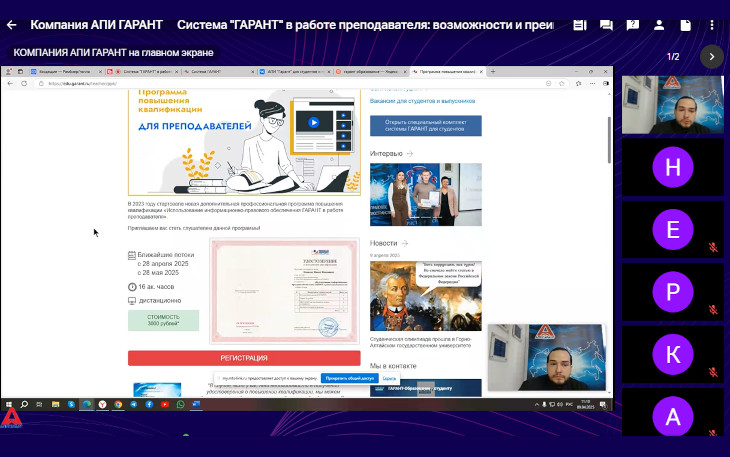Select the Программа повышения квалификации browser tab
This screenshot has height=457, width=730.
(447, 72)
